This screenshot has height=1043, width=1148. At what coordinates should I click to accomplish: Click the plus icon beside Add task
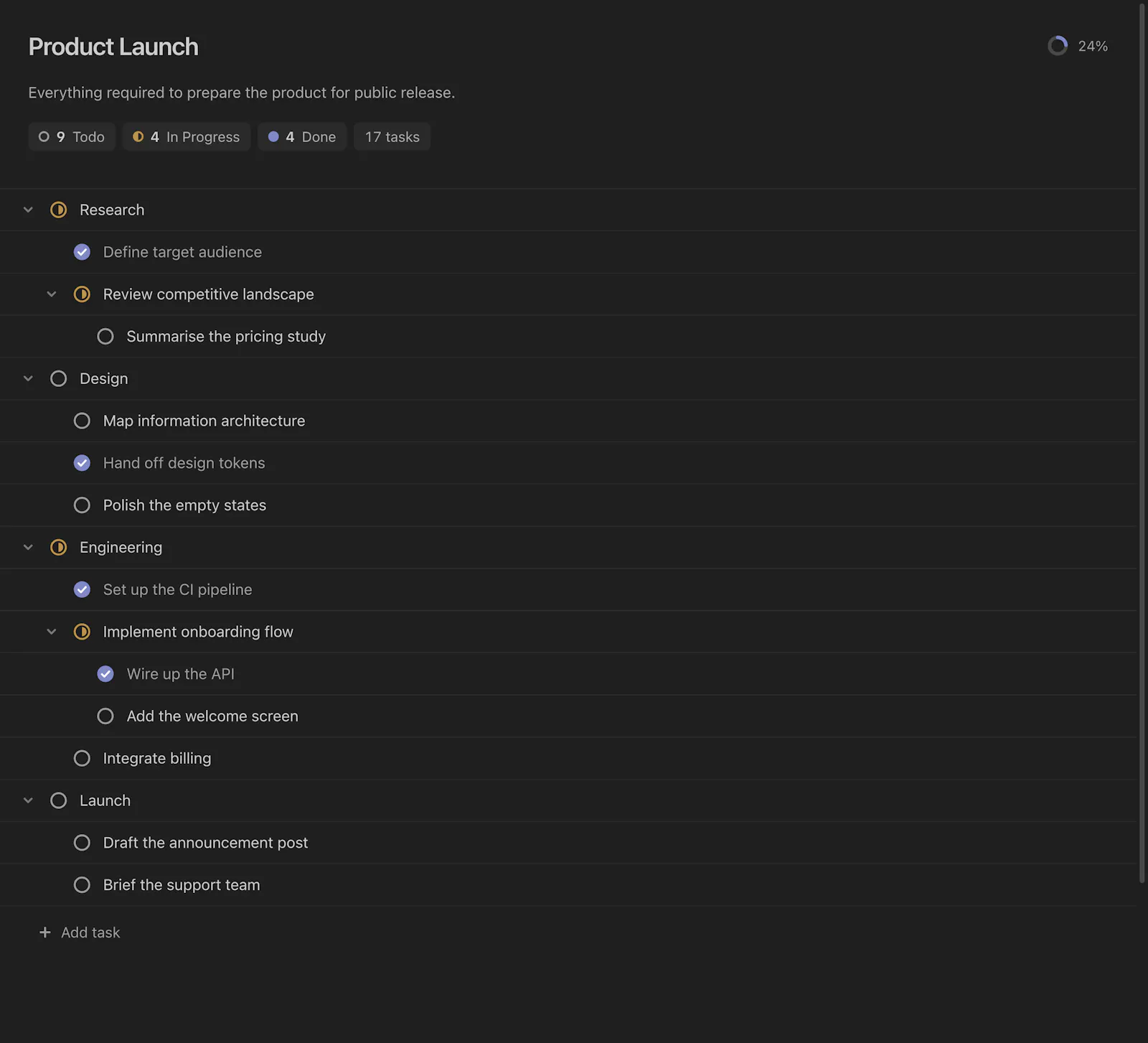[44, 932]
